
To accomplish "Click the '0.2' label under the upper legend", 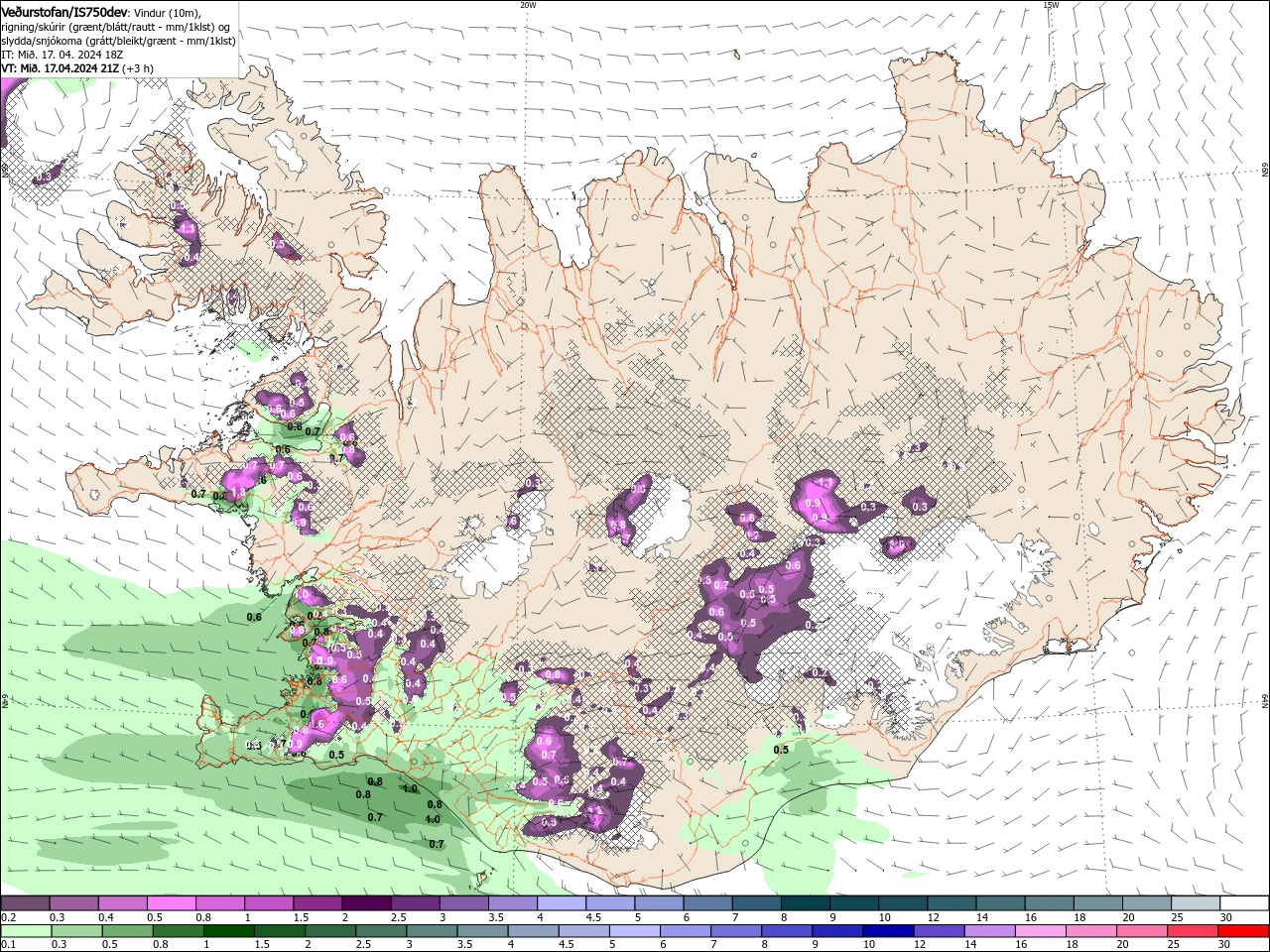I will 8,917.
